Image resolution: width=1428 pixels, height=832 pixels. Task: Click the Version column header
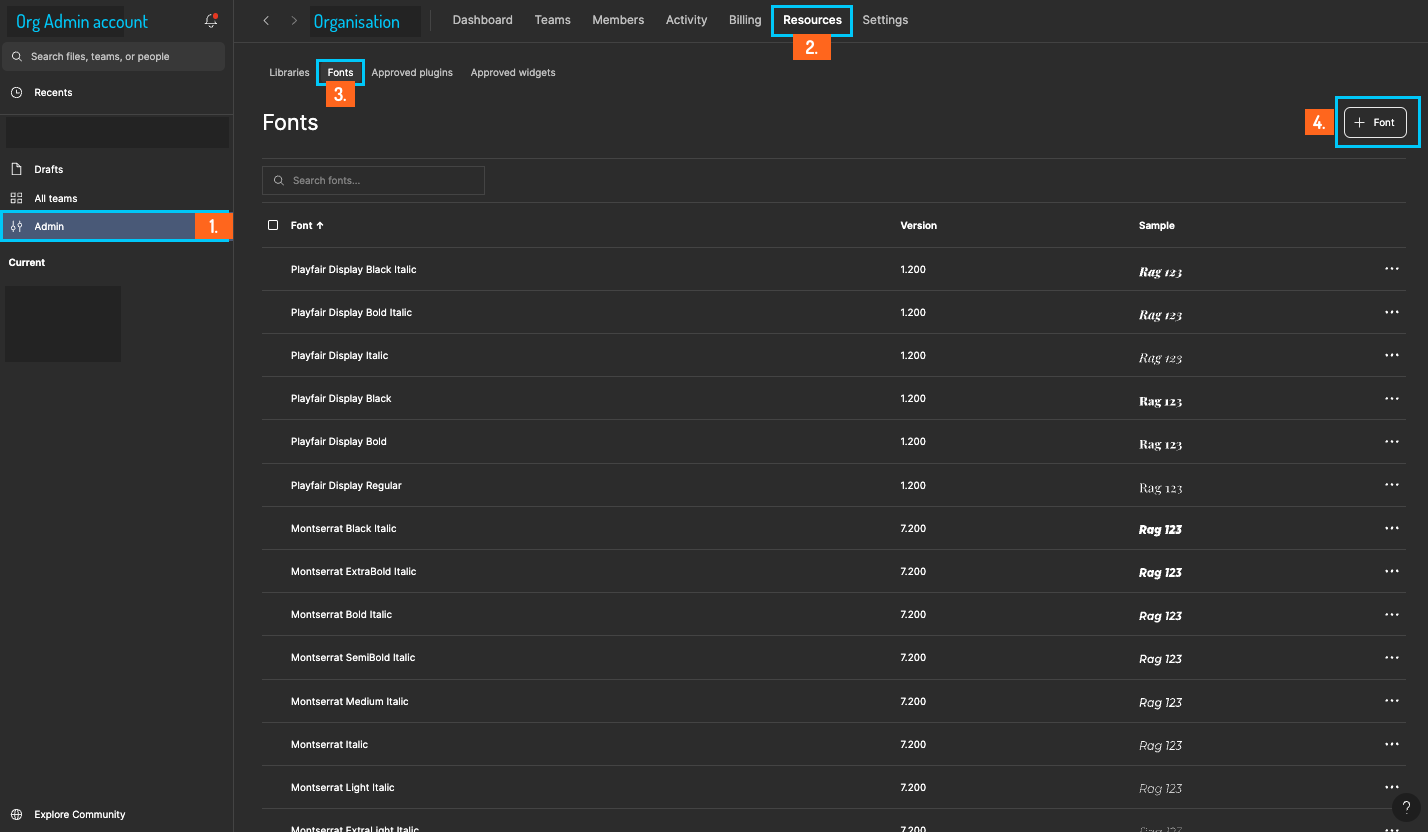[x=918, y=226]
